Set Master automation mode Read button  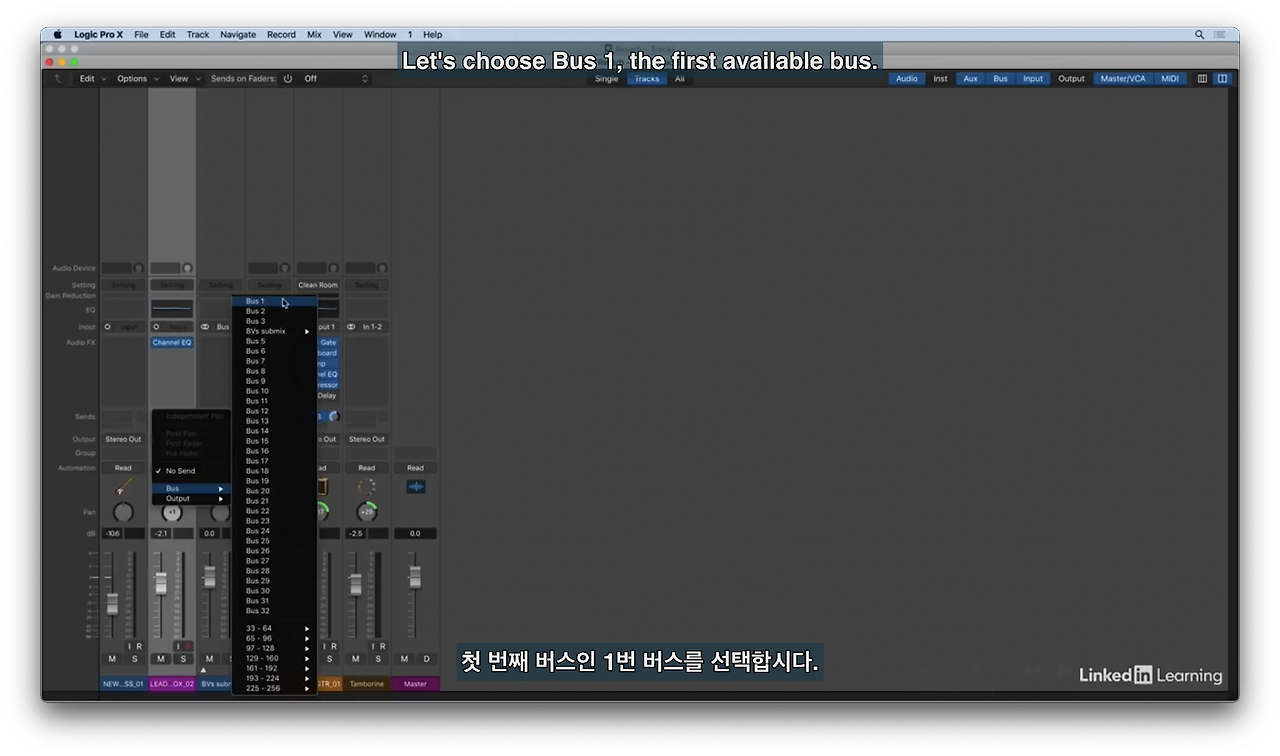[415, 468]
